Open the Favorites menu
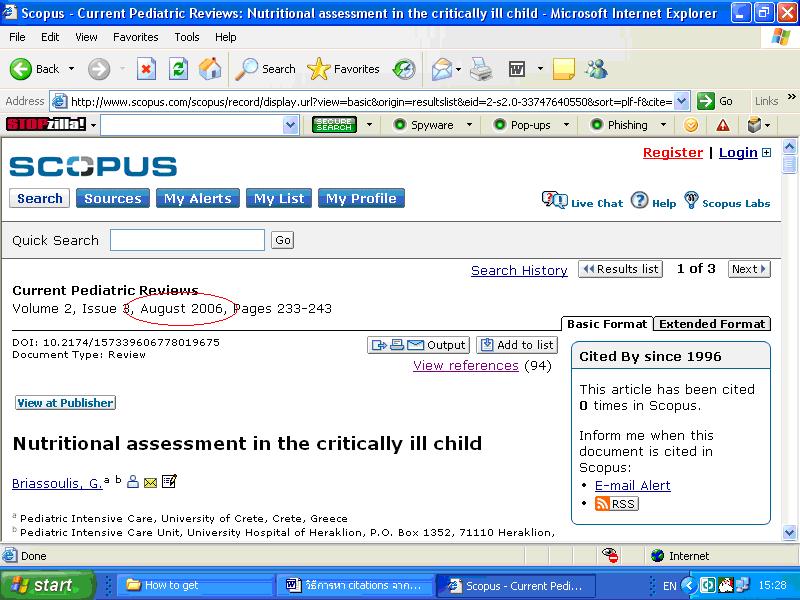This screenshot has width=800, height=600. coord(136,37)
